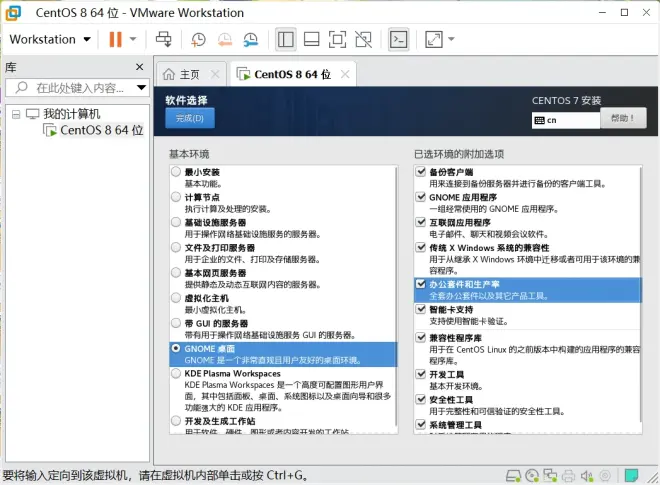The height and width of the screenshot is (485, 660).
Task: Select the 开发及生成工作站 radio button
Action: click(x=176, y=421)
